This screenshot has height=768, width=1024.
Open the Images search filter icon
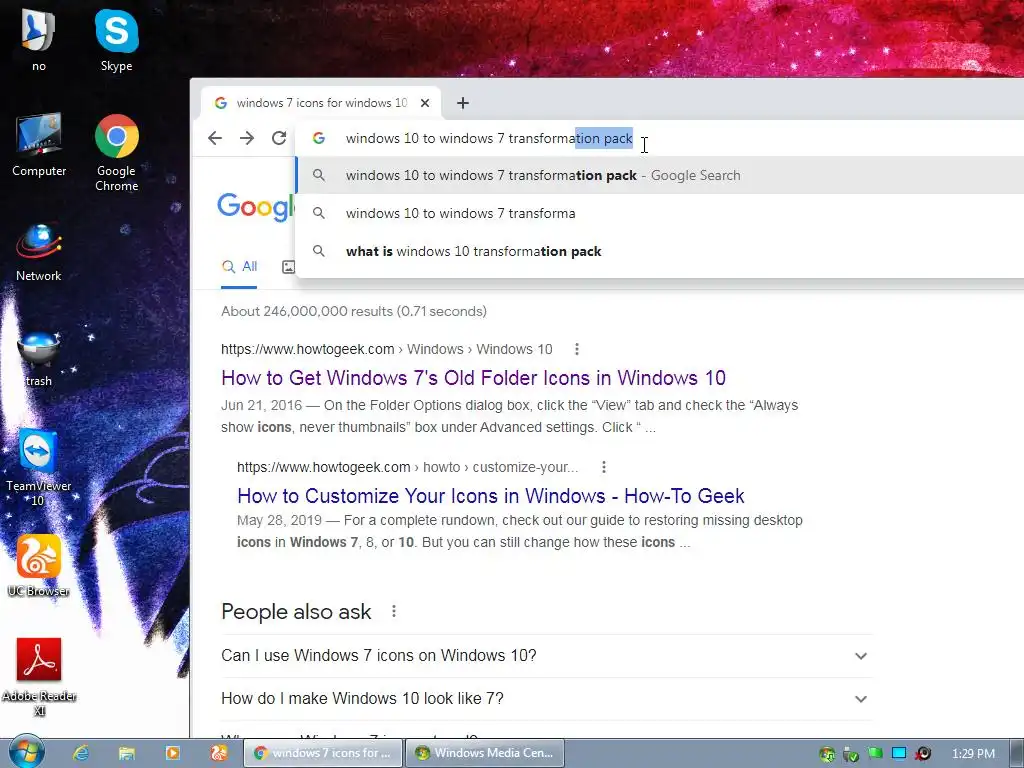click(x=288, y=266)
